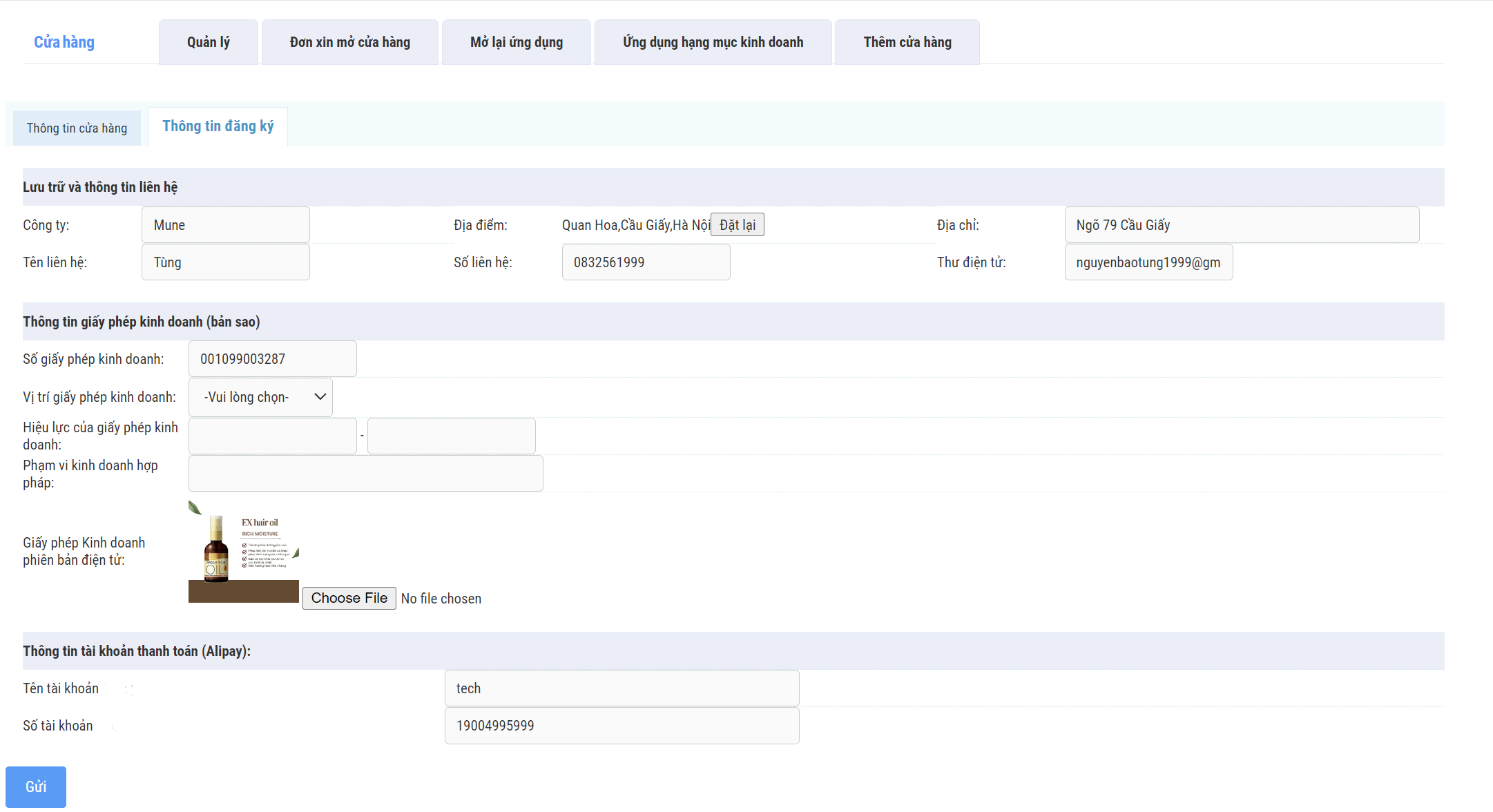Screen dimensions: 1493x812
Task: Select Thông tin đăng ký sub-tab
Action: coord(218,126)
